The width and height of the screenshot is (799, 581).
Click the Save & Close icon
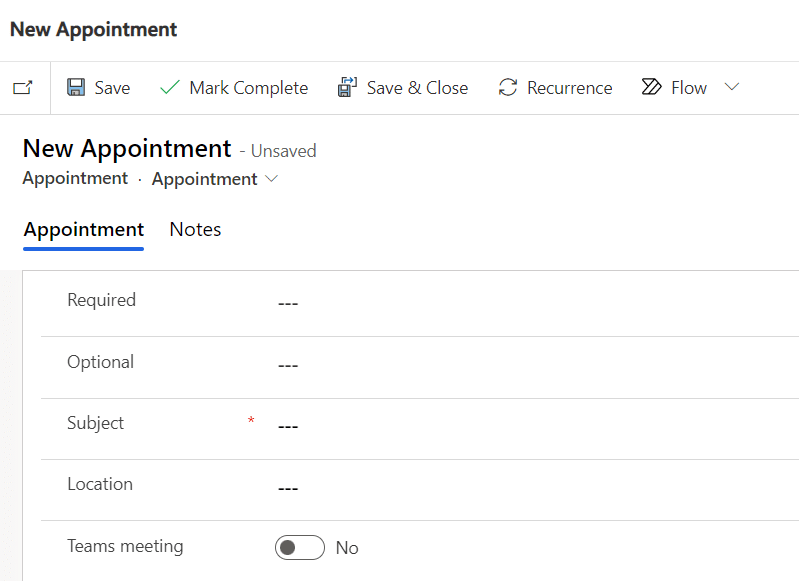click(347, 88)
